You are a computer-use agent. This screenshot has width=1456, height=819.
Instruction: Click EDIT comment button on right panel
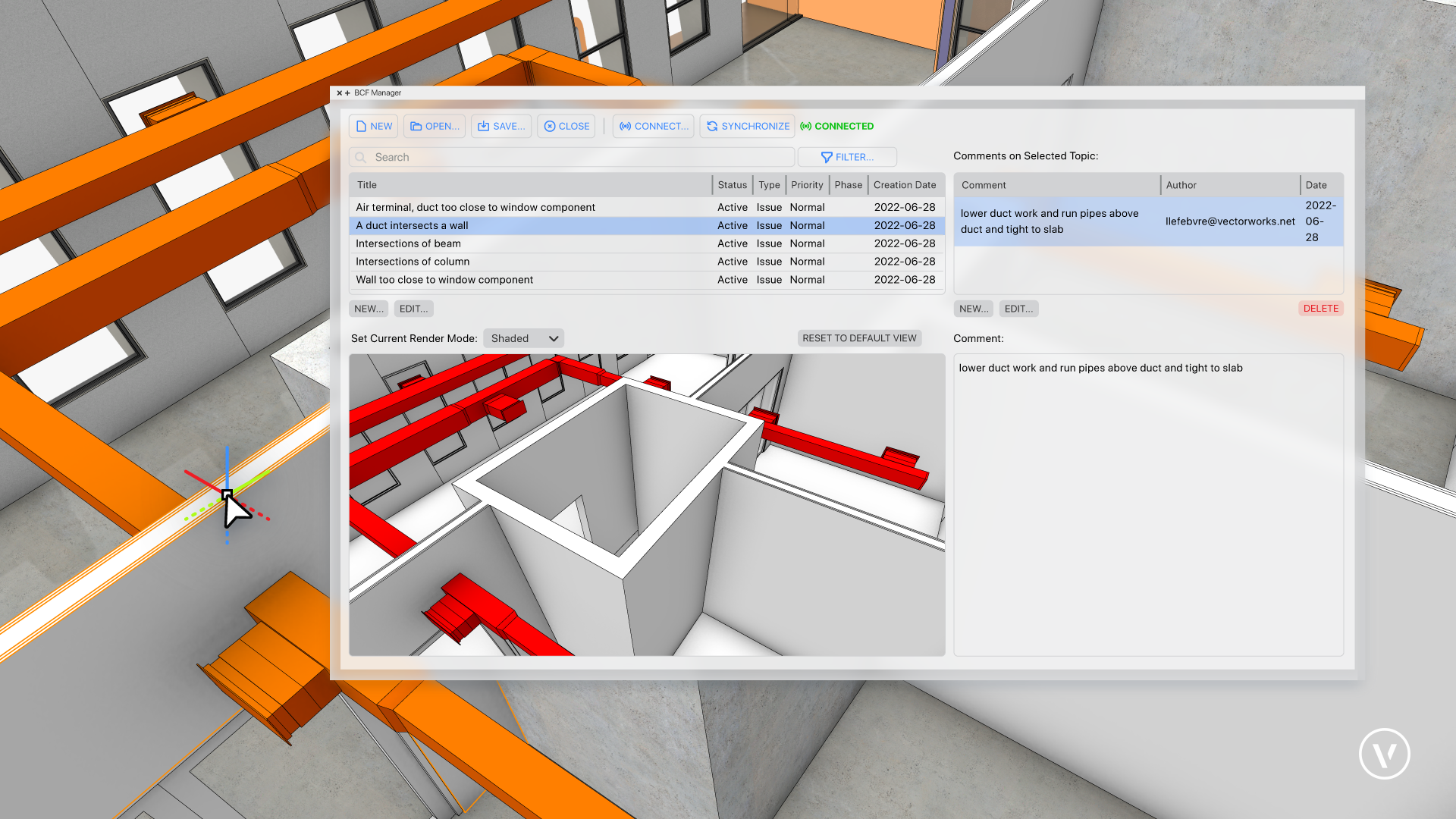pyautogui.click(x=1019, y=308)
